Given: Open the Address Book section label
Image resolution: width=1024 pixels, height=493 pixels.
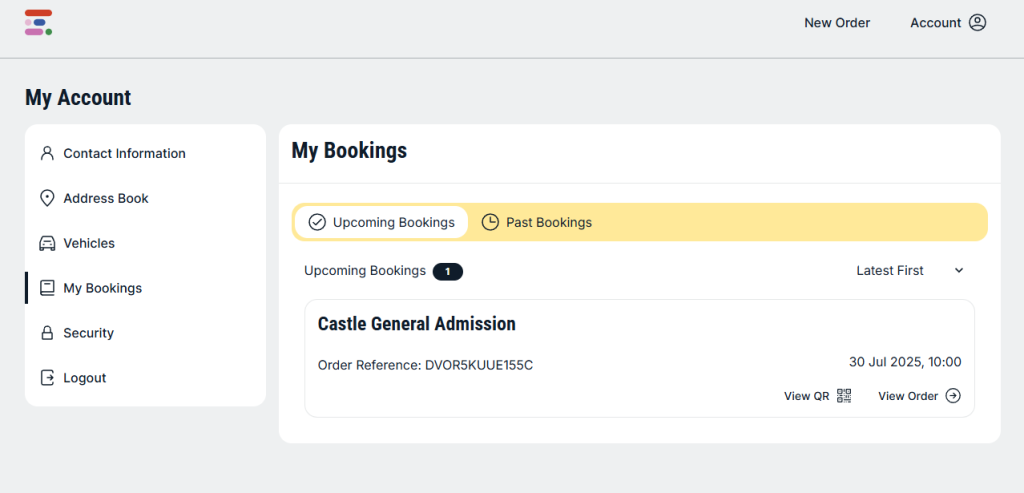Looking at the screenshot, I should click(x=106, y=198).
